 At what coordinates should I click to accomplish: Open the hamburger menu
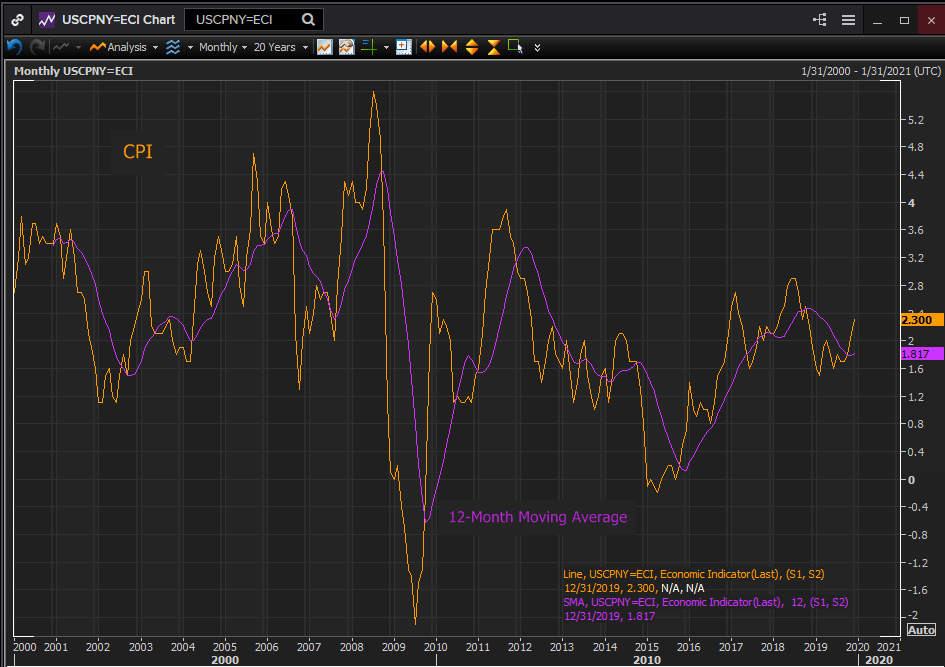848,19
